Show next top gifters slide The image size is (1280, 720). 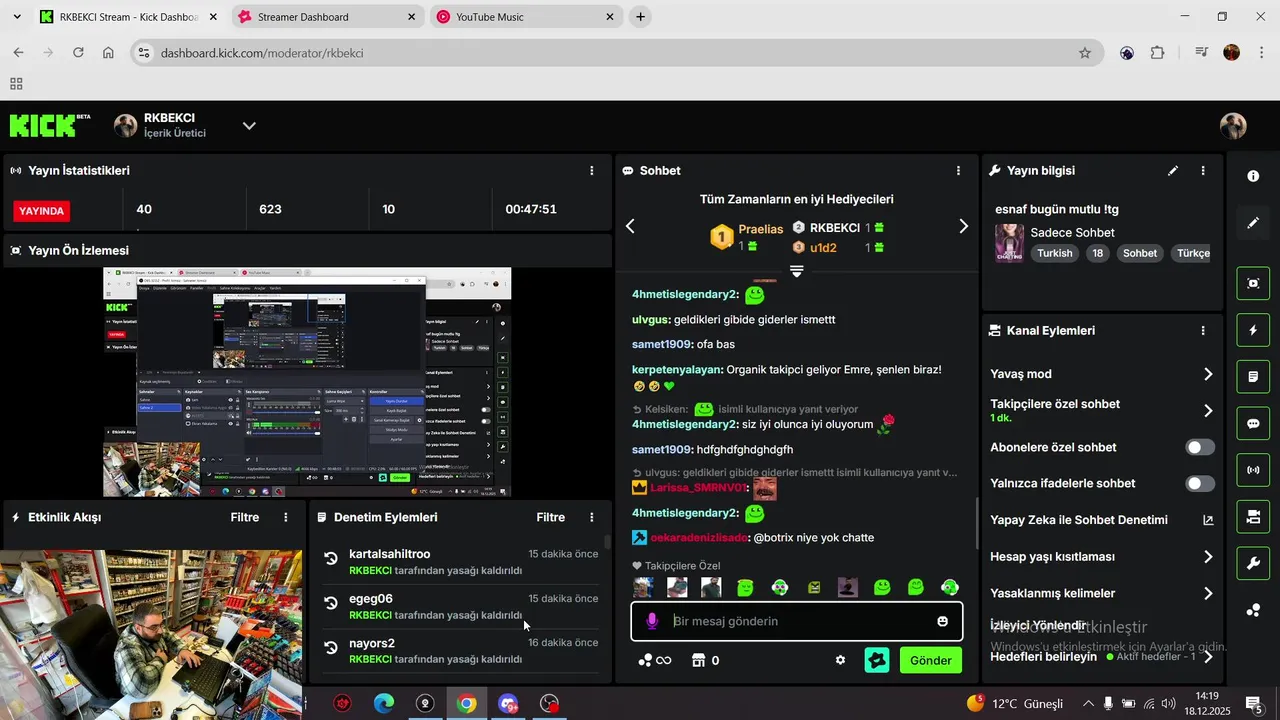pos(963,227)
